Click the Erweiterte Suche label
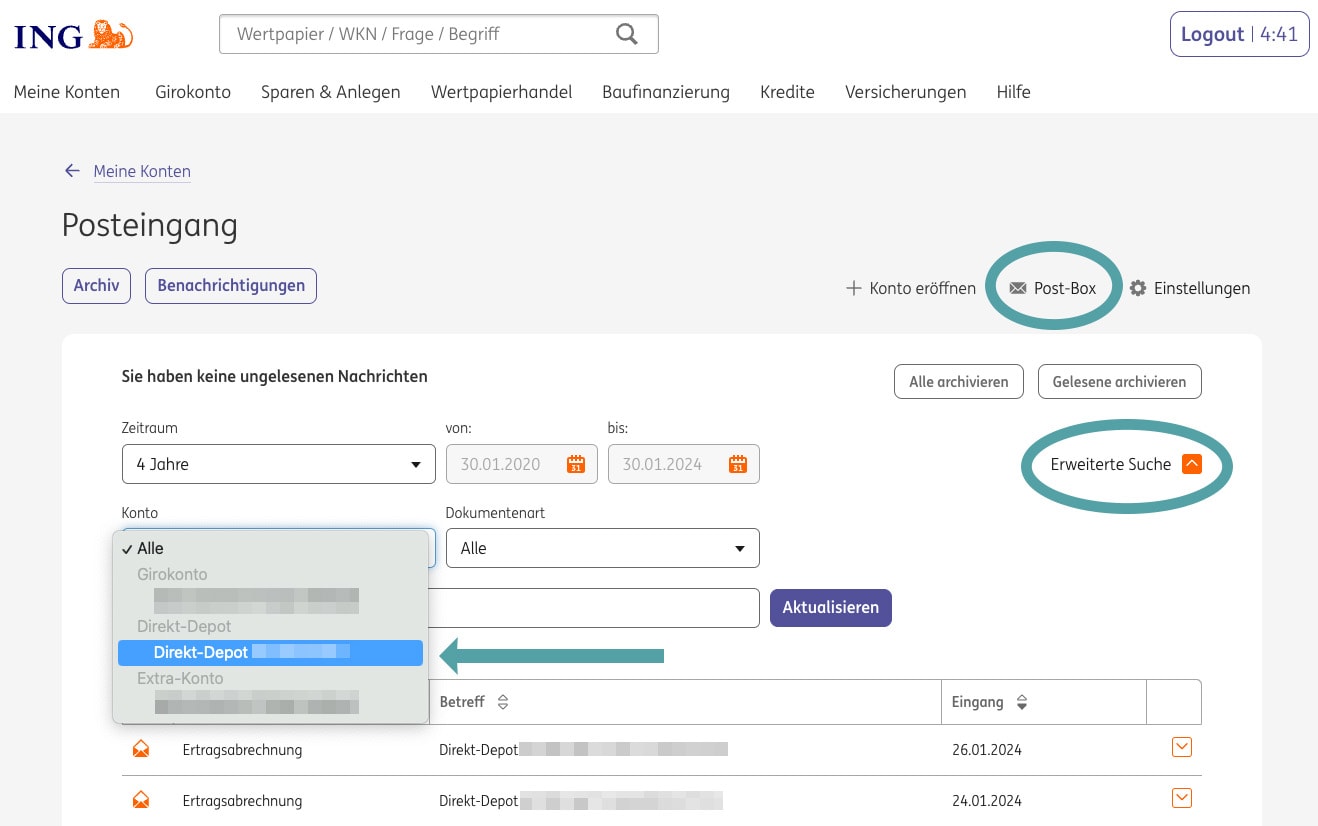 point(1111,464)
